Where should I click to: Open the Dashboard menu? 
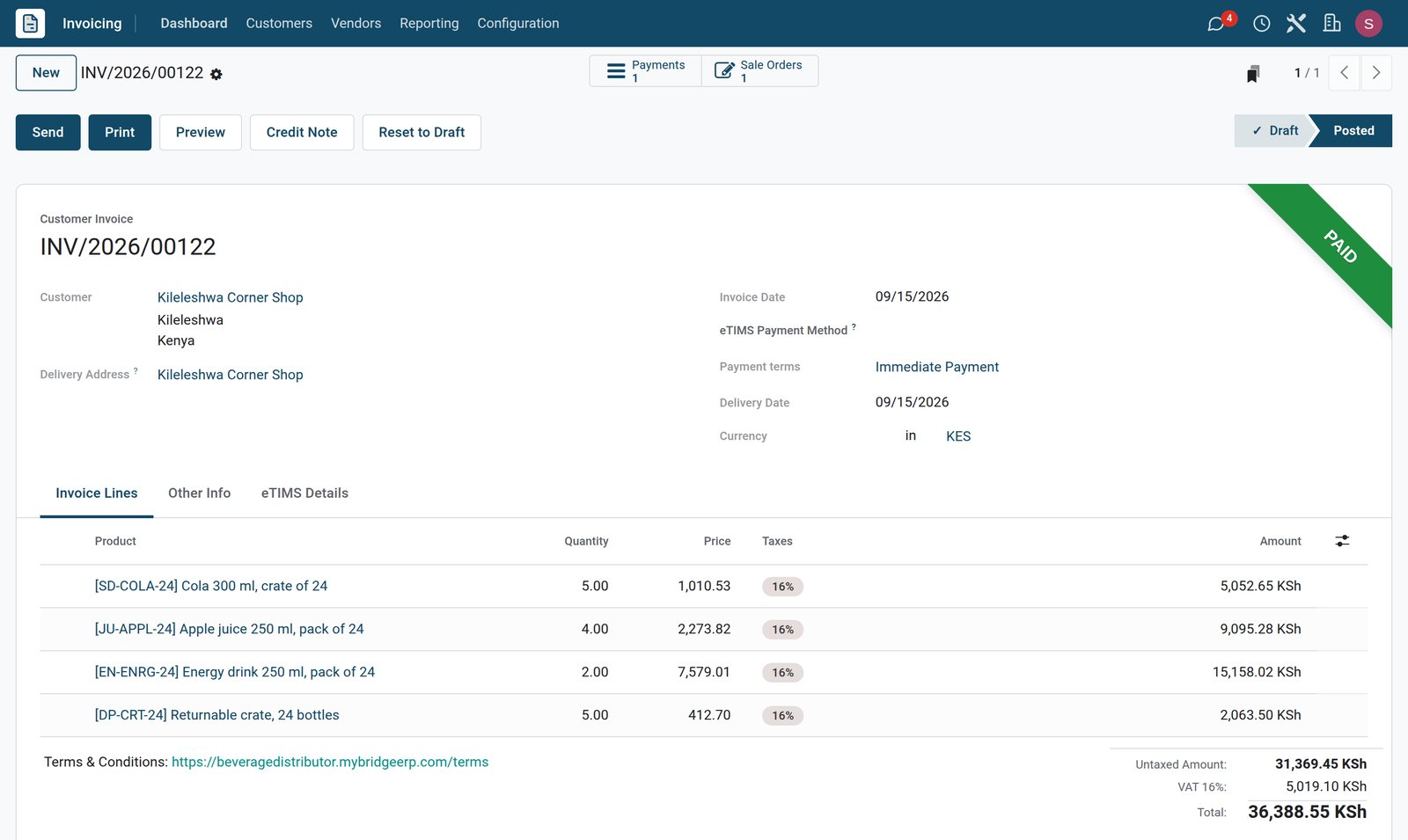(x=194, y=24)
